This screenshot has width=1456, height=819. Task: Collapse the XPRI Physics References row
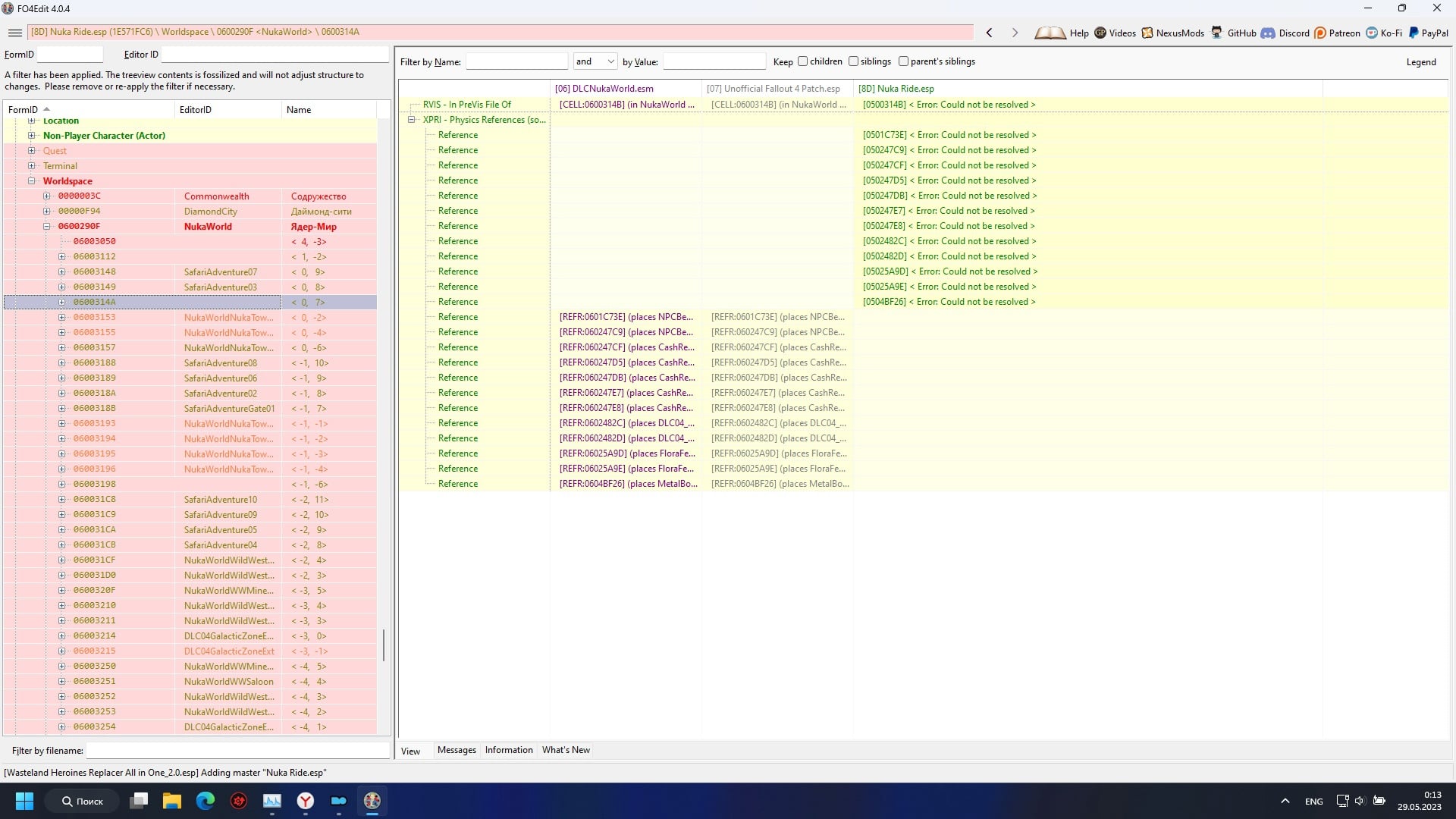pyautogui.click(x=412, y=120)
